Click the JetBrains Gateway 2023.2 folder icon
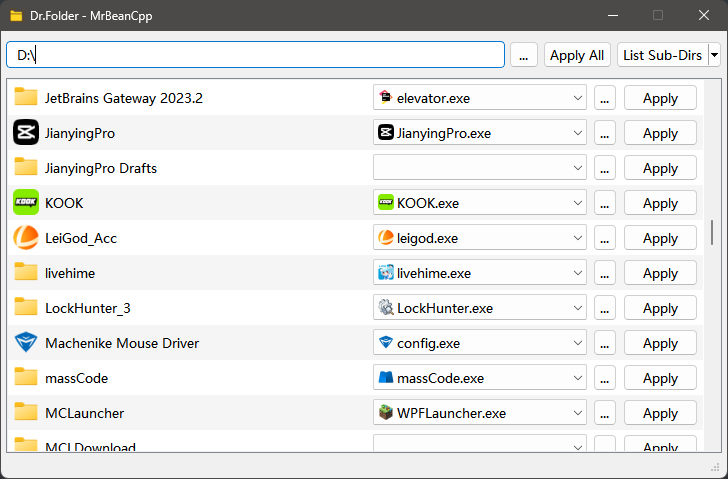The image size is (728, 479). [x=26, y=97]
